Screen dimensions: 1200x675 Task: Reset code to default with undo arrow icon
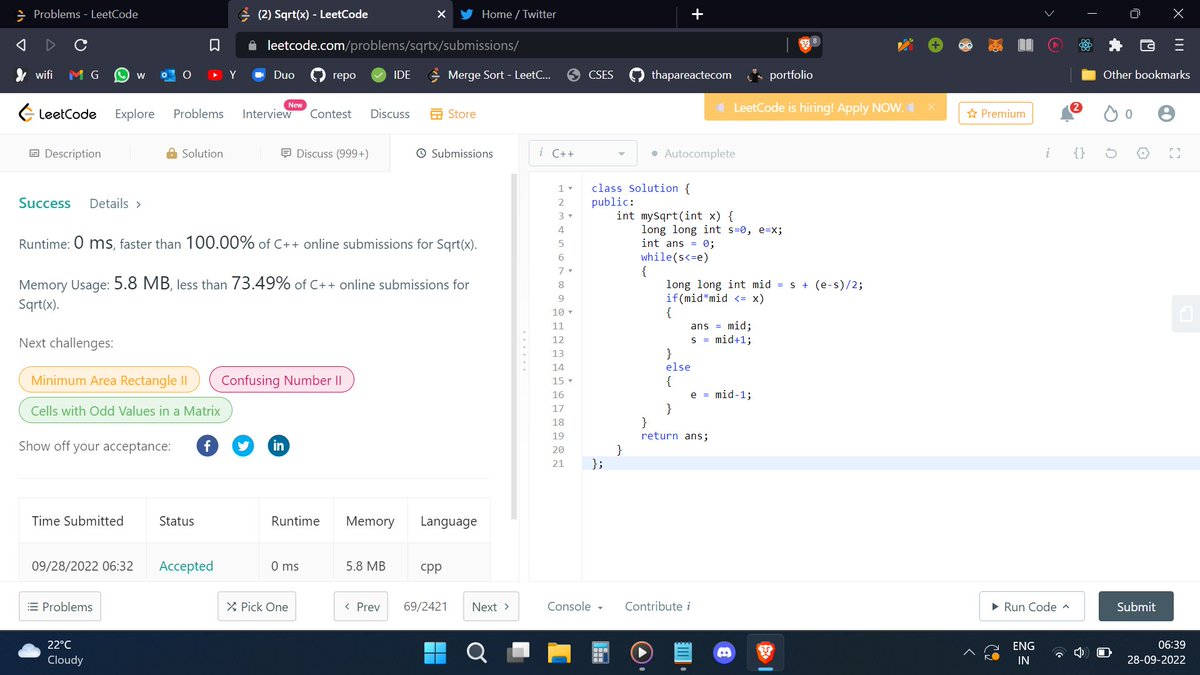coord(1111,154)
